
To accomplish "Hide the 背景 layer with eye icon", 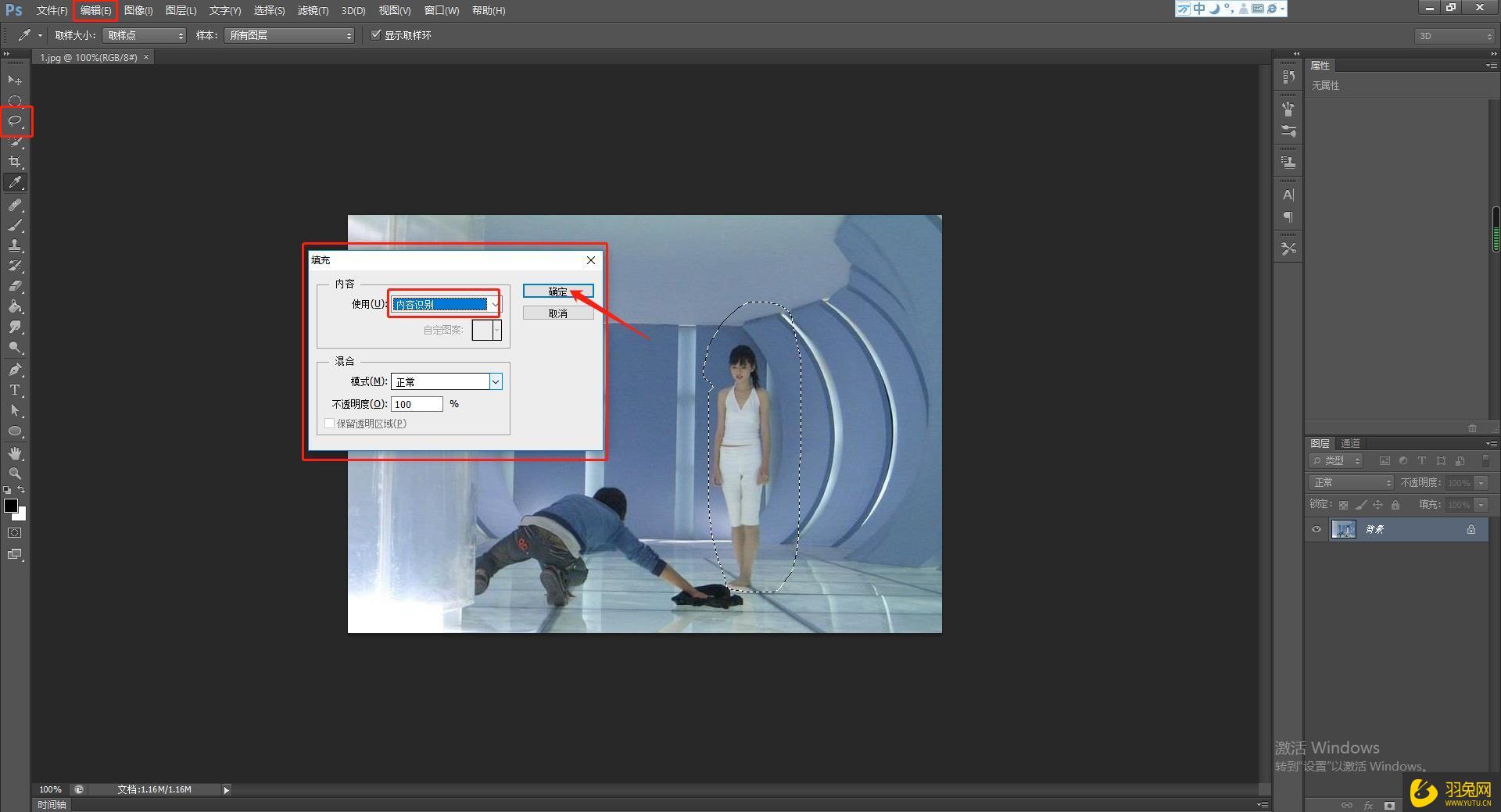I will point(1317,529).
